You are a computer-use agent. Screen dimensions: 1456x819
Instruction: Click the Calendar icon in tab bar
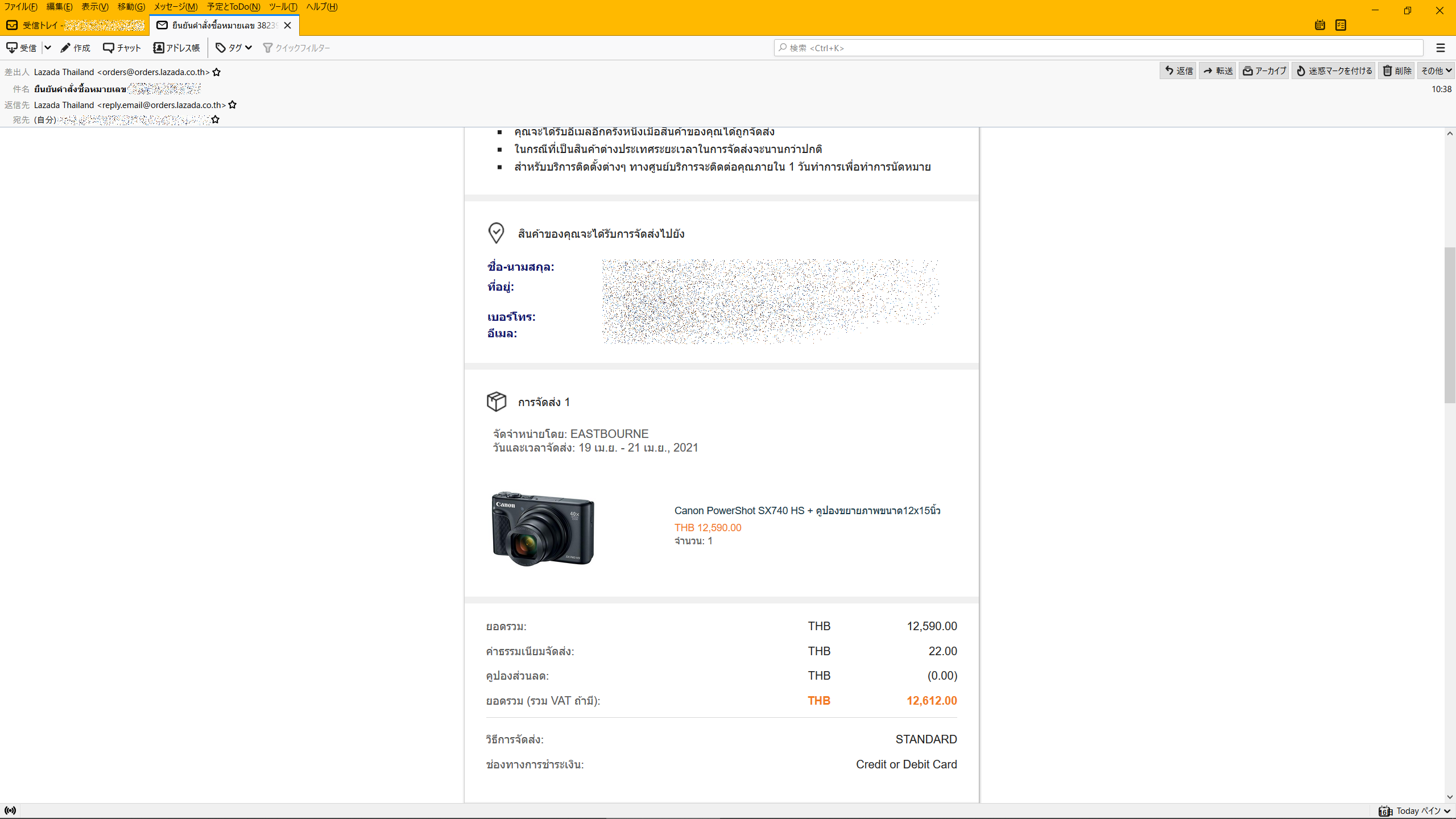pos(1320,25)
